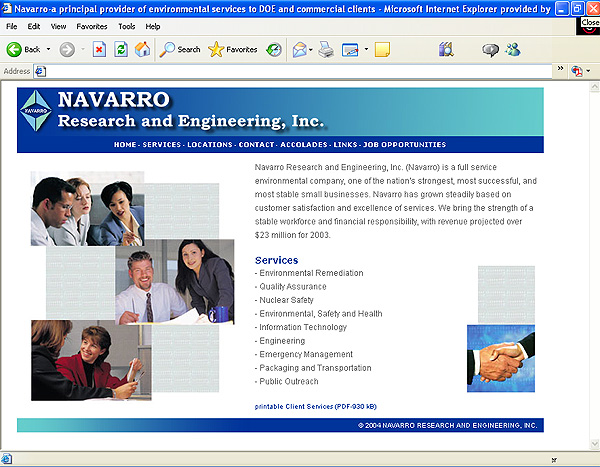
Task: Open Search with the magnifier icon
Action: pos(180,49)
